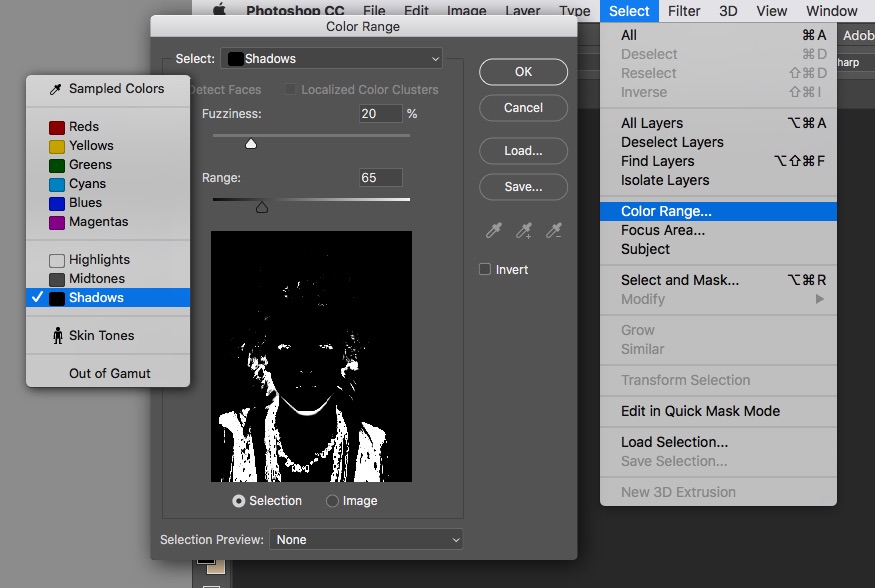Select the Add to Sample eyedropper
Screen dimensions: 875x588
[523, 231]
